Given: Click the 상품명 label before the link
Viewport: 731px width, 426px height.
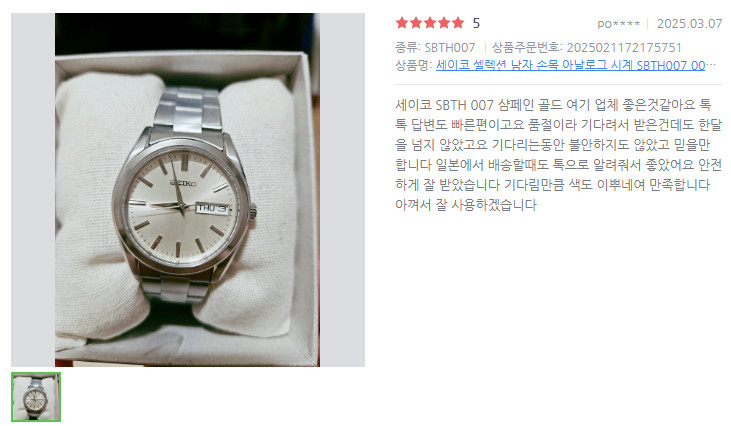Looking at the screenshot, I should [414, 65].
